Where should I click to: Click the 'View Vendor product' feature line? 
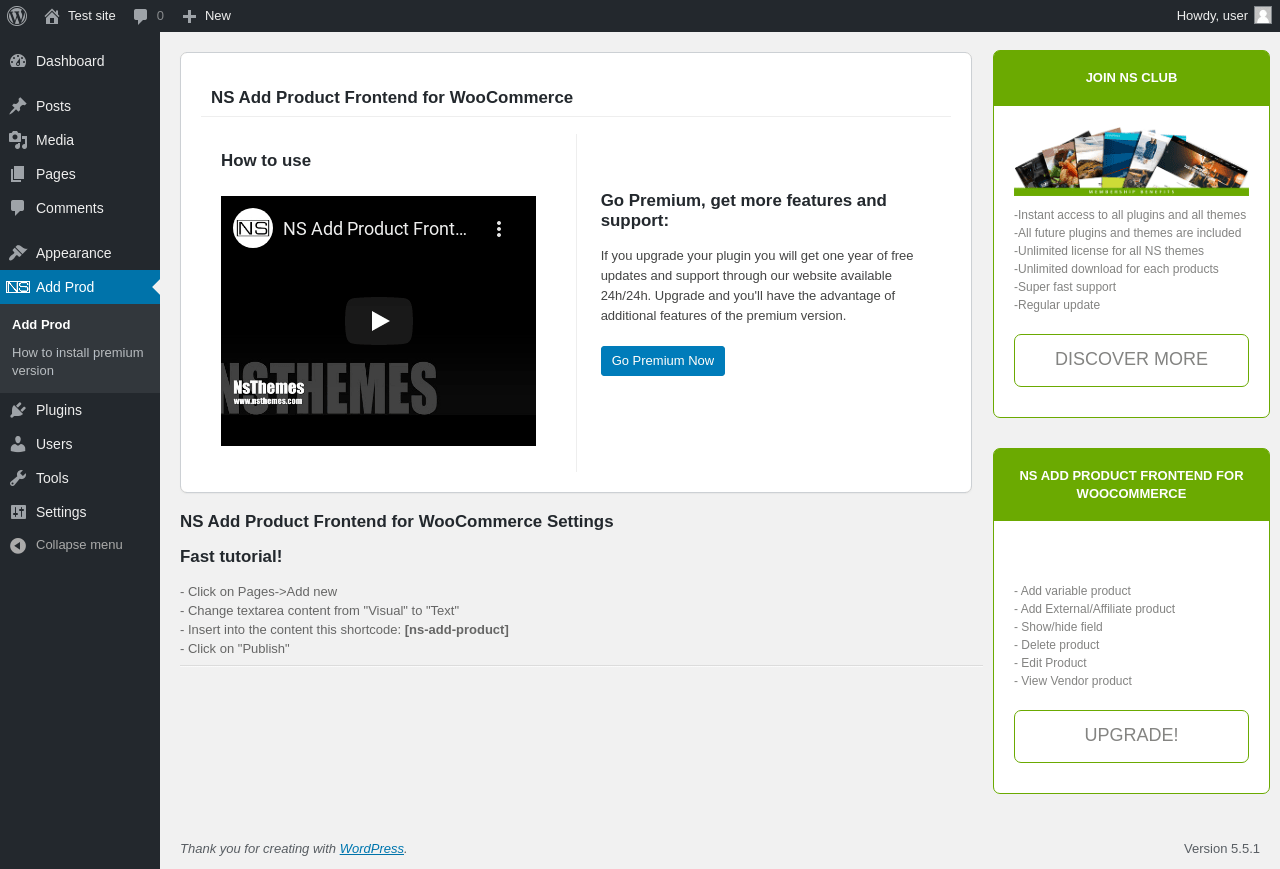pyautogui.click(x=1073, y=681)
